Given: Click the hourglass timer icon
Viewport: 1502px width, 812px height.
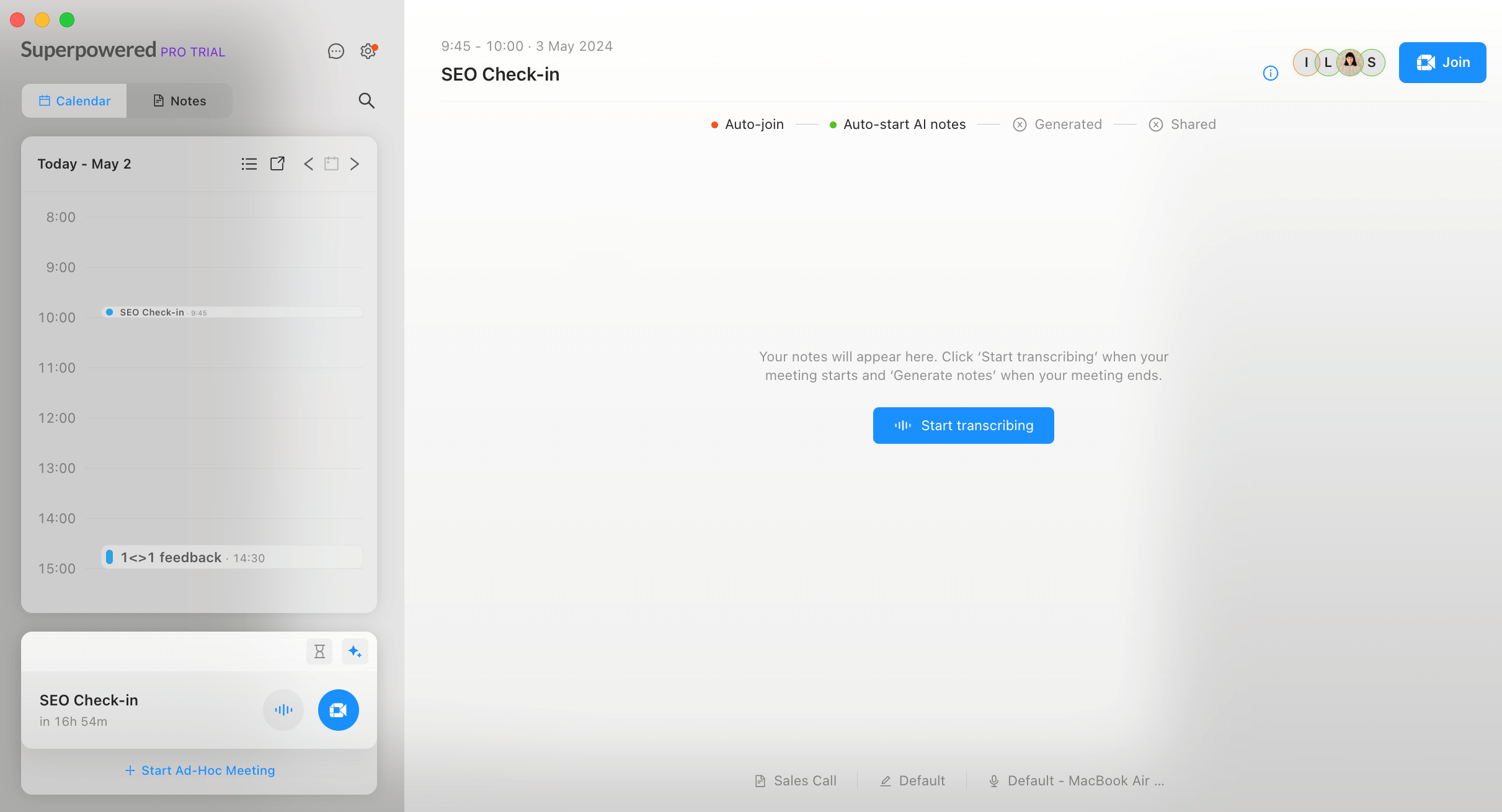Looking at the screenshot, I should [319, 651].
